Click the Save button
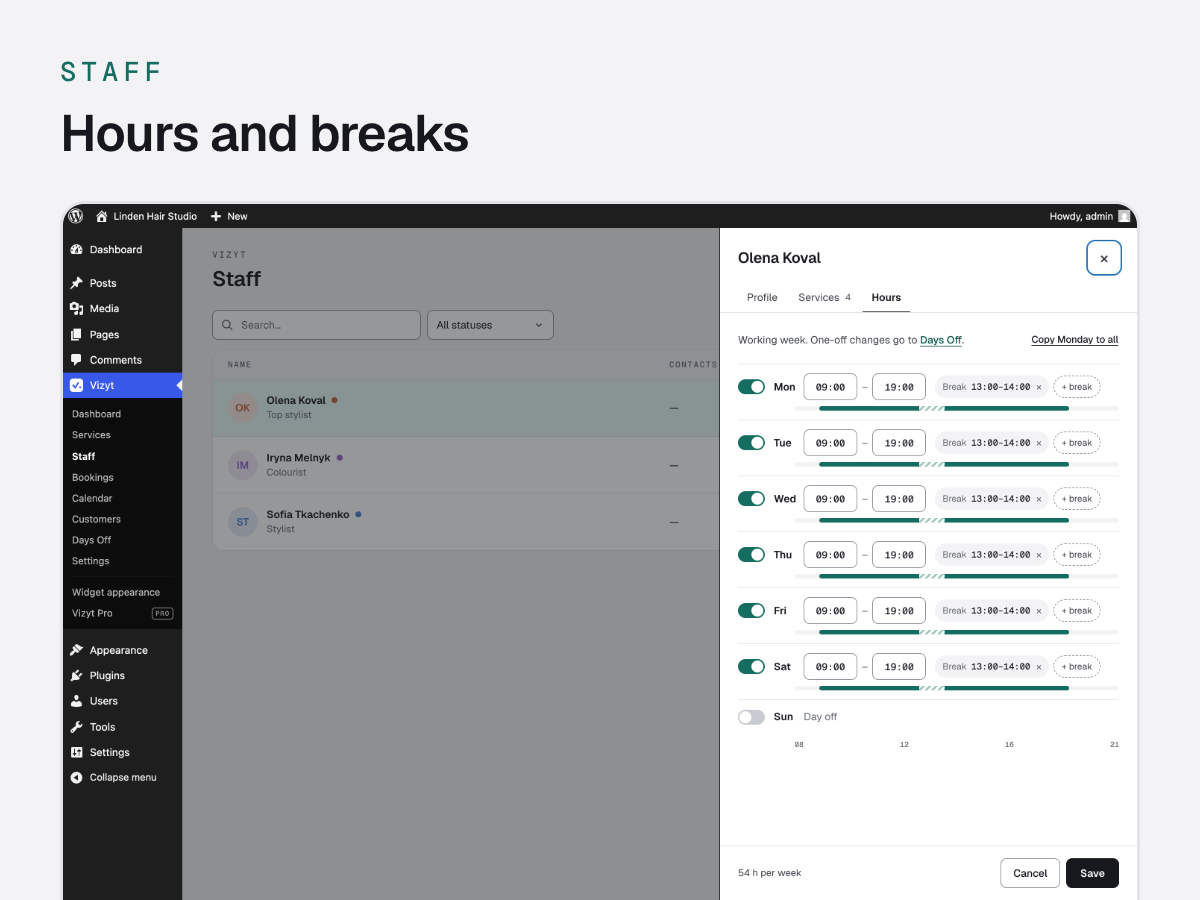This screenshot has width=1200, height=900. click(x=1092, y=873)
